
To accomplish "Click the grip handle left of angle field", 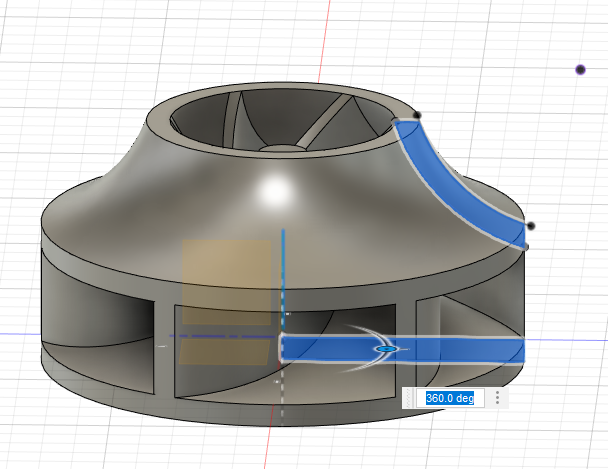I will click(409, 398).
